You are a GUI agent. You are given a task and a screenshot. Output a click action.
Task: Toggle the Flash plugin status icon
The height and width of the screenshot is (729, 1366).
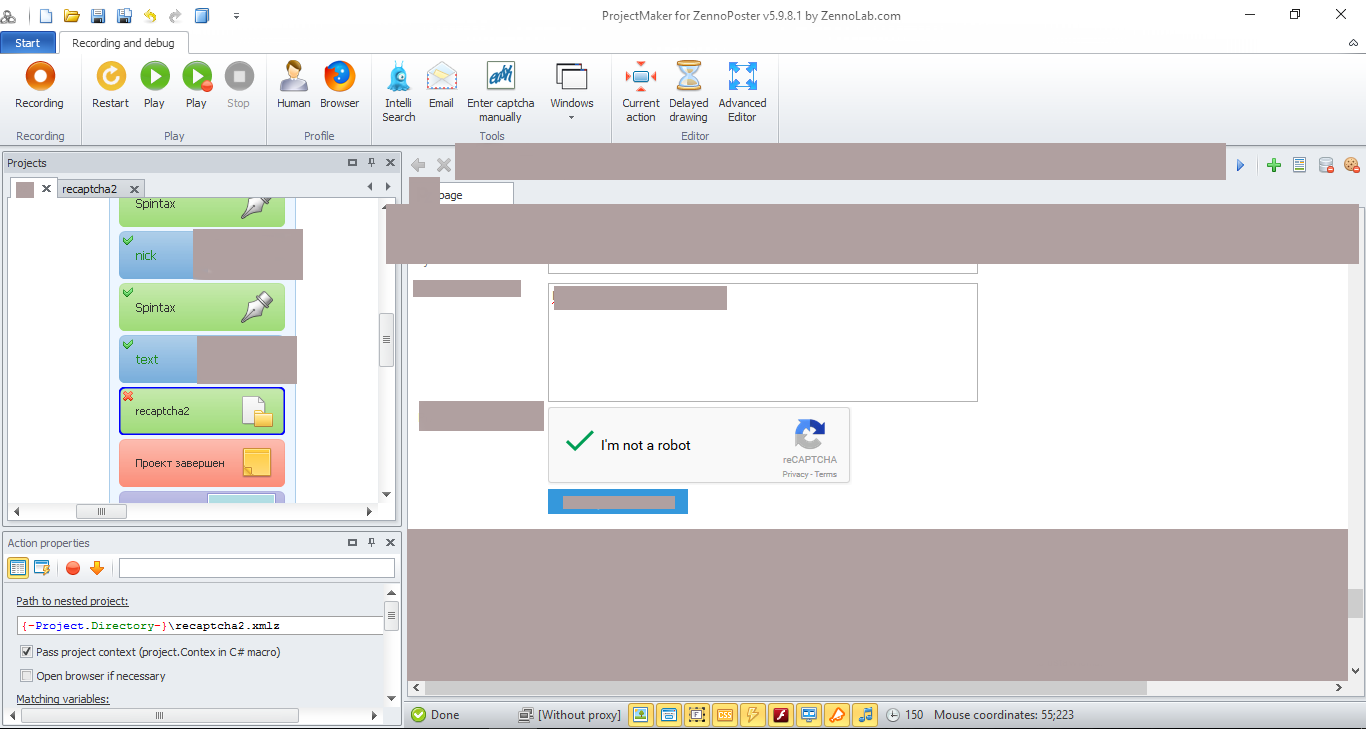[x=781, y=714]
